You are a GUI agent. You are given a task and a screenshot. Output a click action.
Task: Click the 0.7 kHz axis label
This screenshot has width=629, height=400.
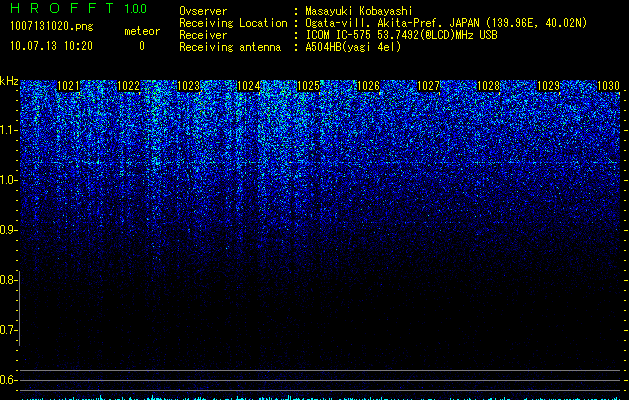pos(9,330)
